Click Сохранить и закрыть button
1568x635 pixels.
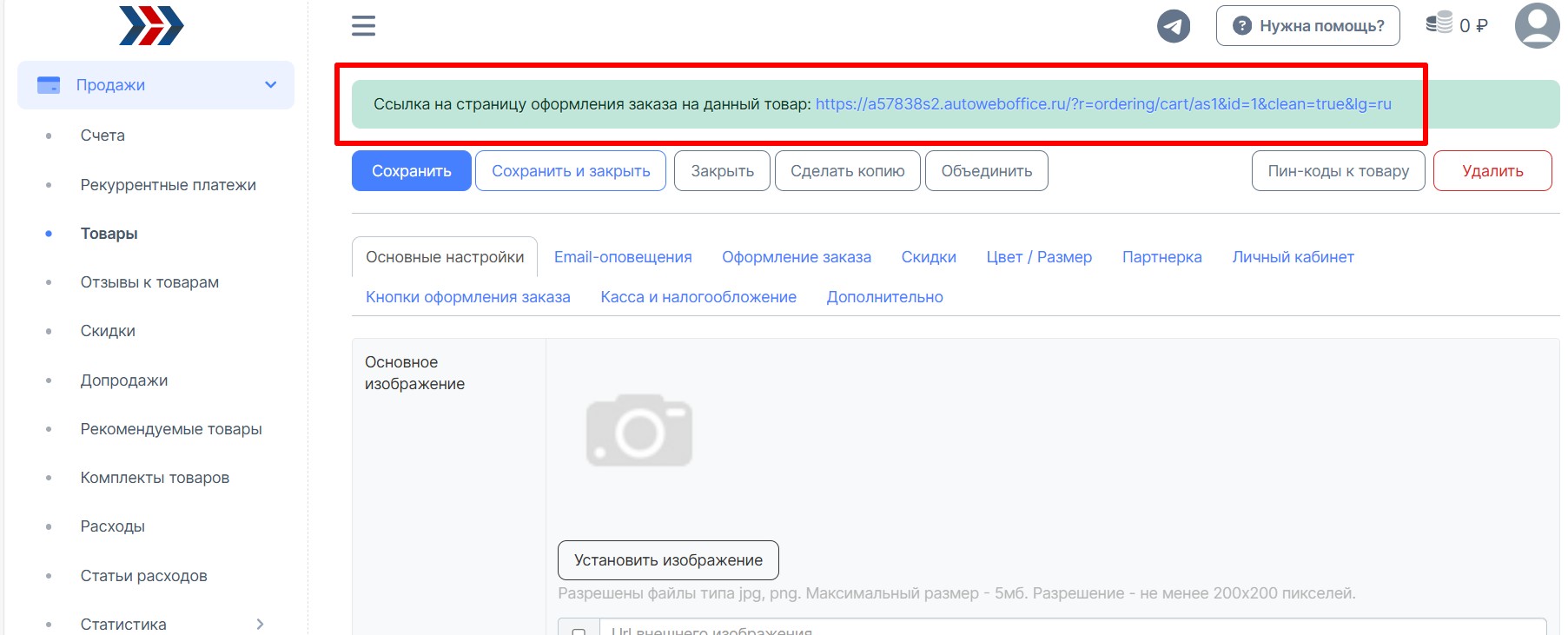(x=571, y=171)
